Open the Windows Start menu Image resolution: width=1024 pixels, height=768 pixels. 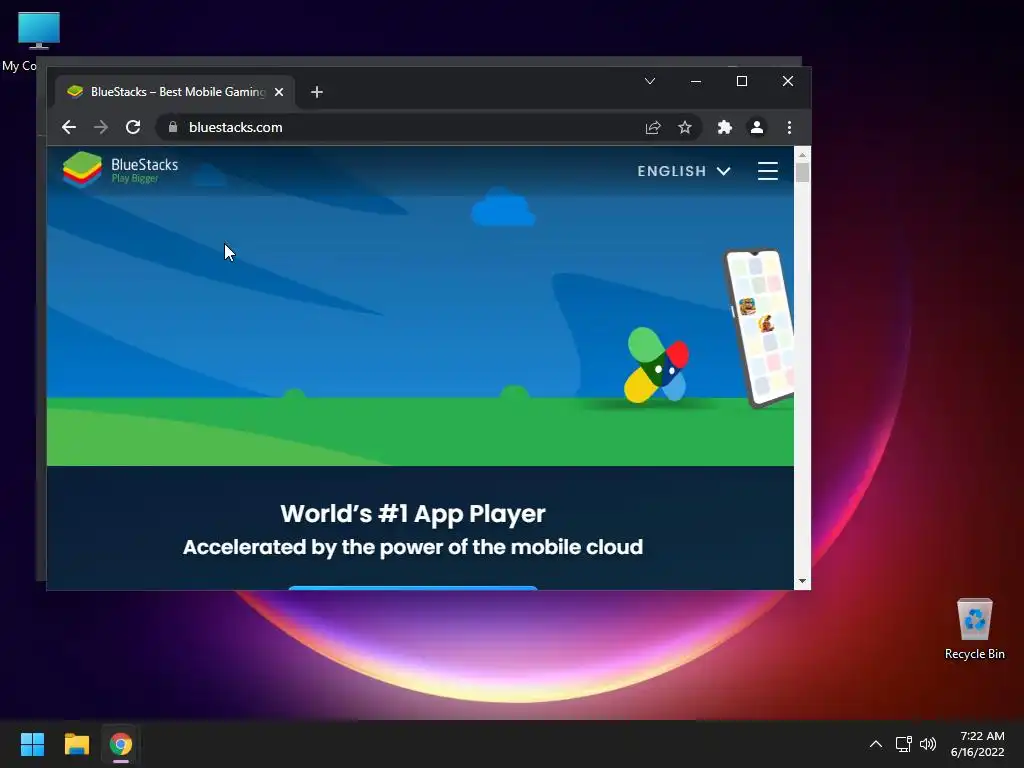tap(32, 744)
